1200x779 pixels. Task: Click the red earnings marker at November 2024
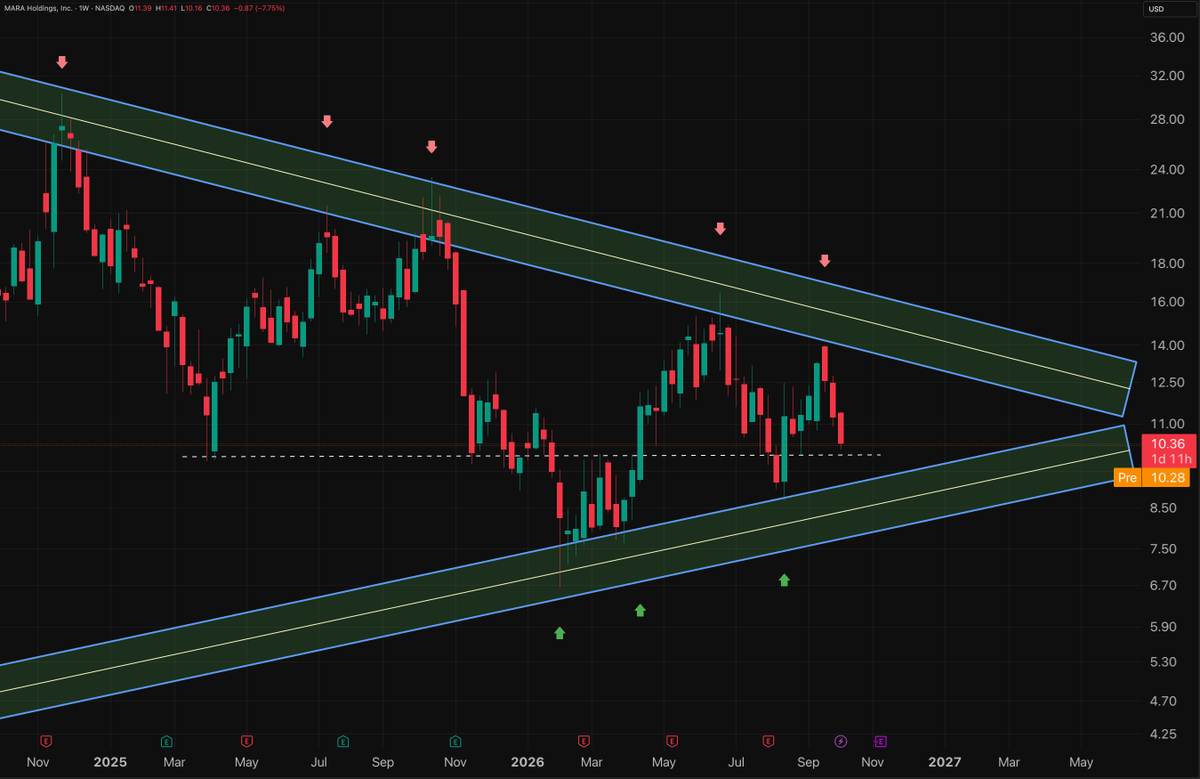(x=46, y=741)
